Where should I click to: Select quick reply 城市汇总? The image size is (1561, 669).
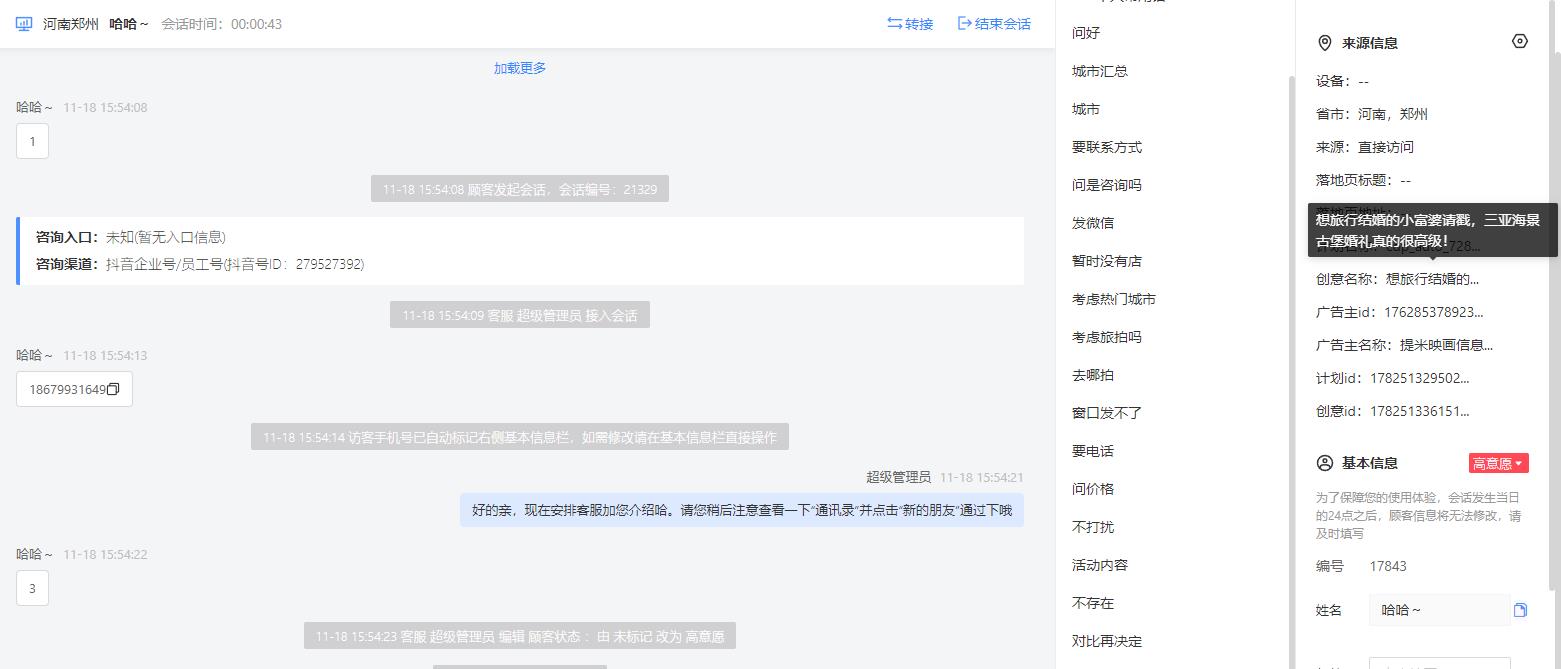1100,71
